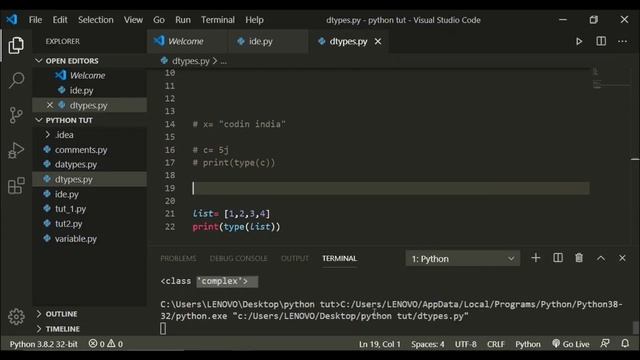Click Ln 19, Col 1 status entry
640x360 pixels.
coord(380,344)
